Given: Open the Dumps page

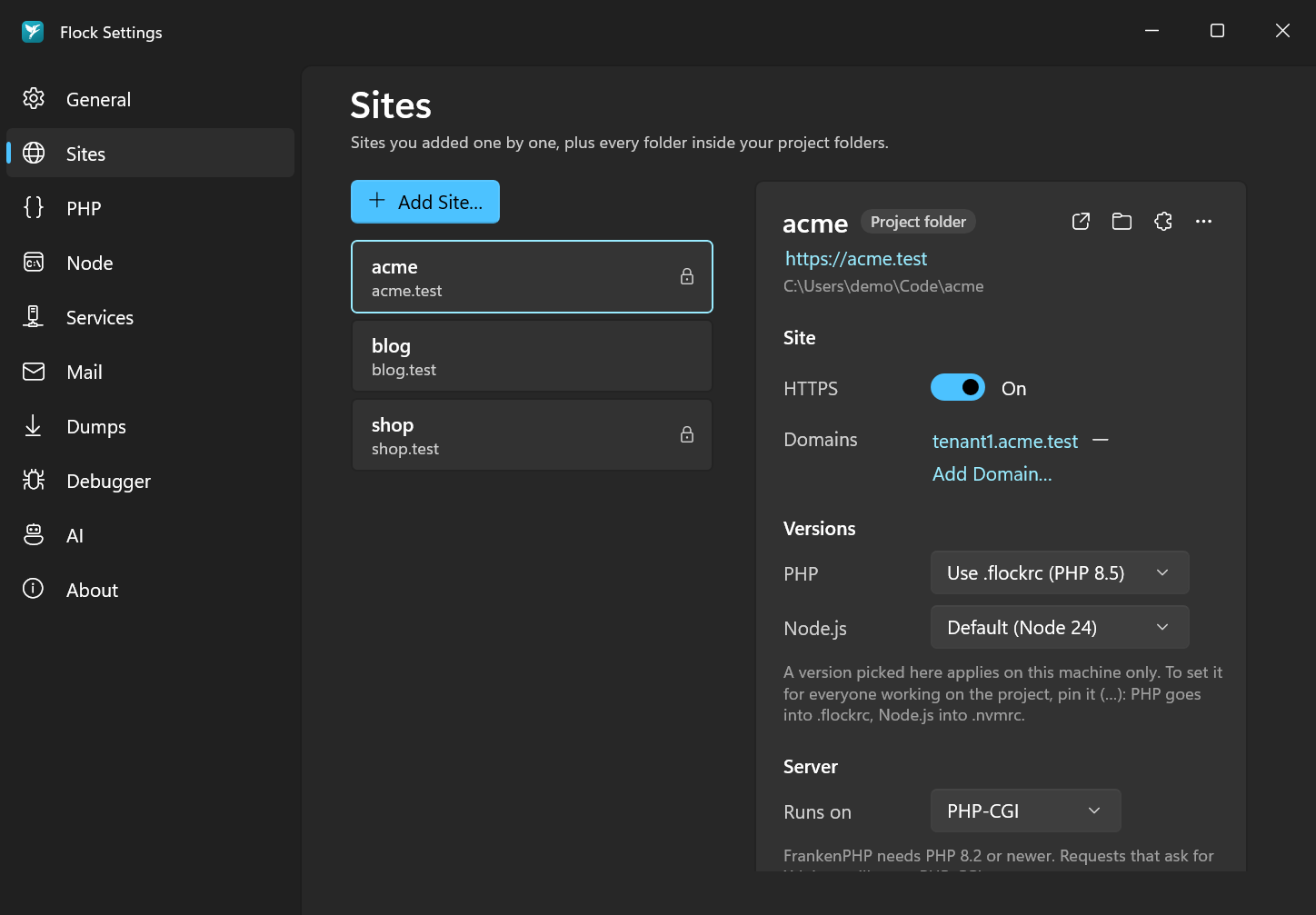Looking at the screenshot, I should [x=150, y=426].
